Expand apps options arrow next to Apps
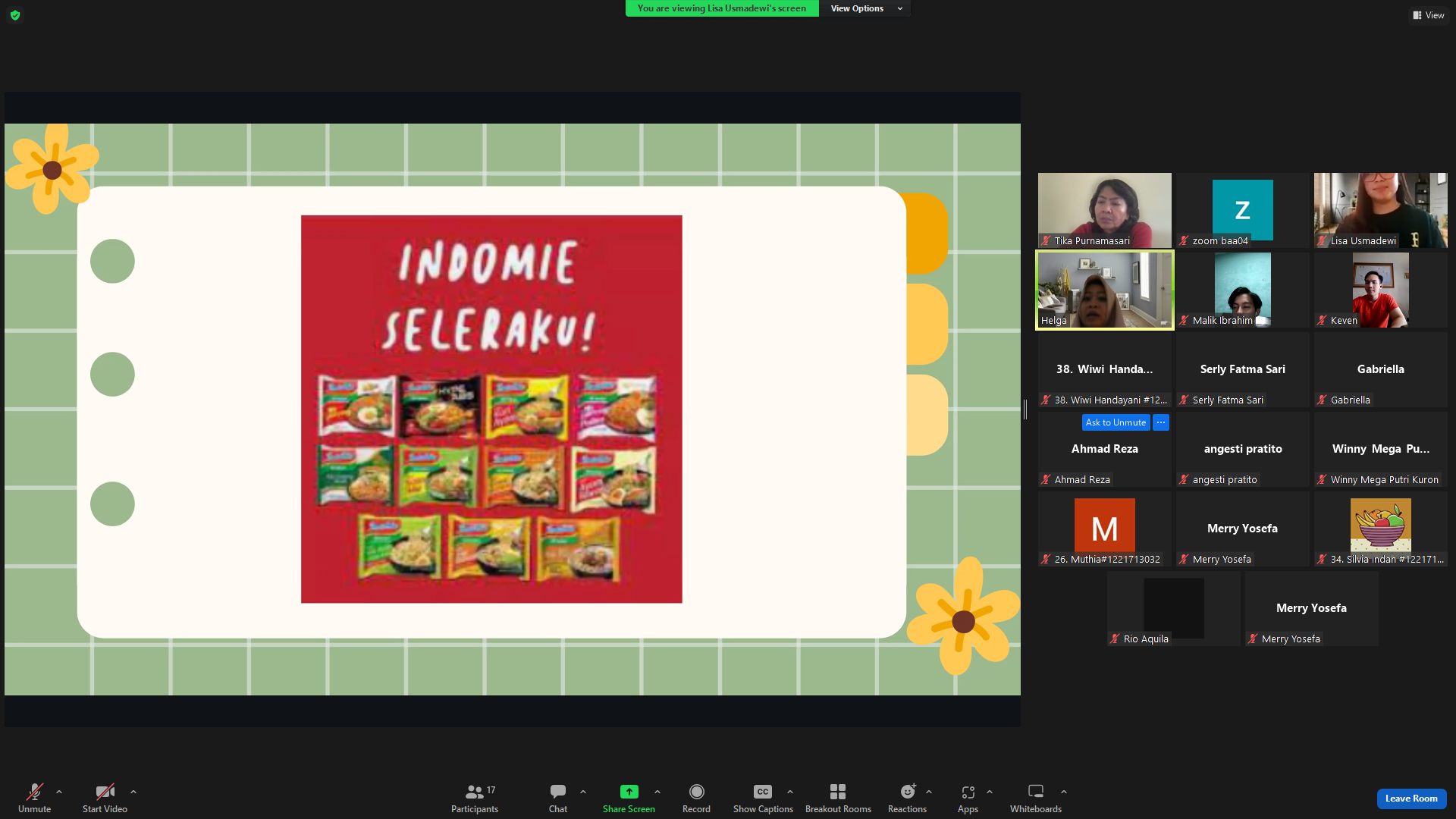 [x=990, y=792]
